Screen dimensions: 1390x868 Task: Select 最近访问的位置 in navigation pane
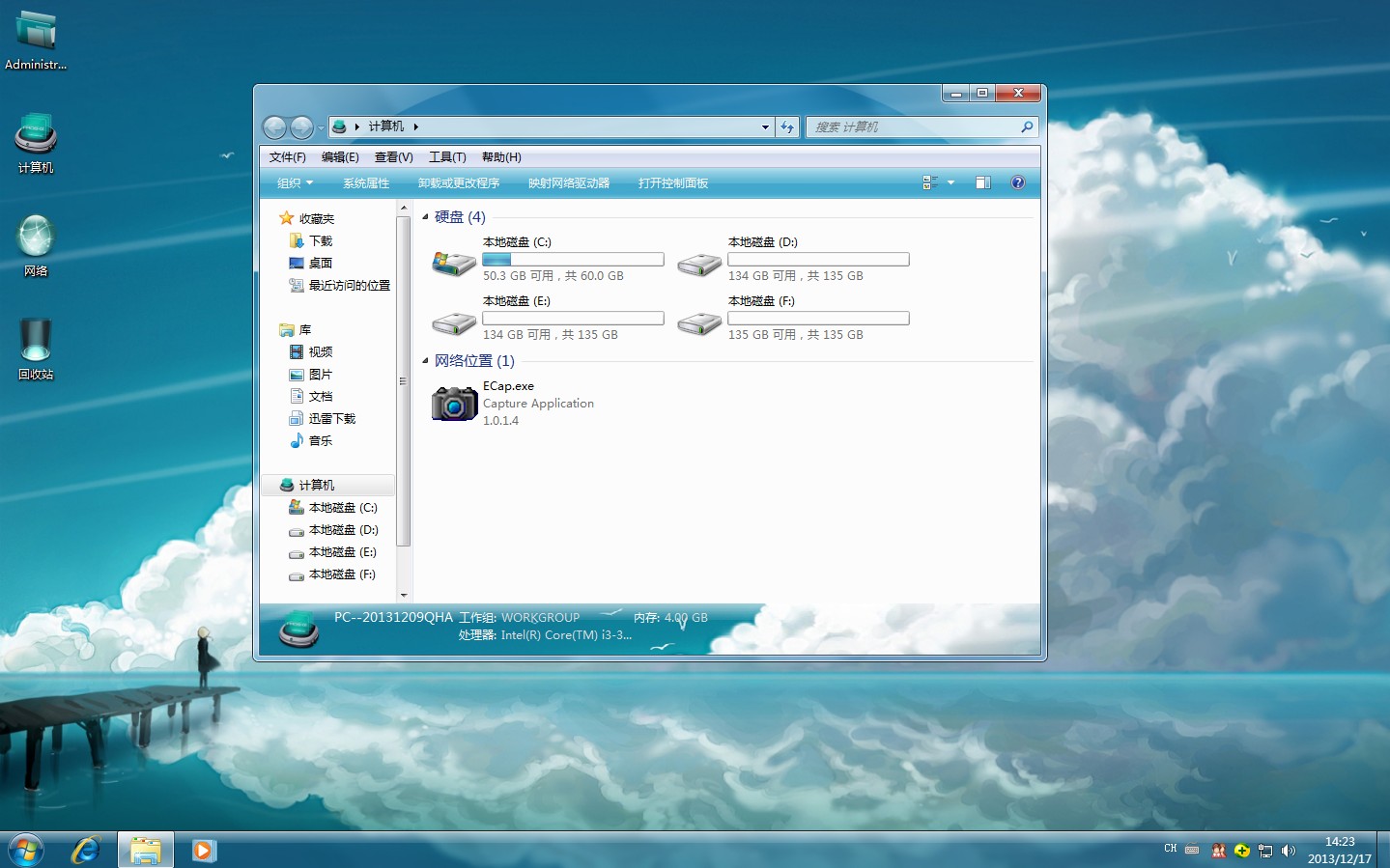pos(349,286)
